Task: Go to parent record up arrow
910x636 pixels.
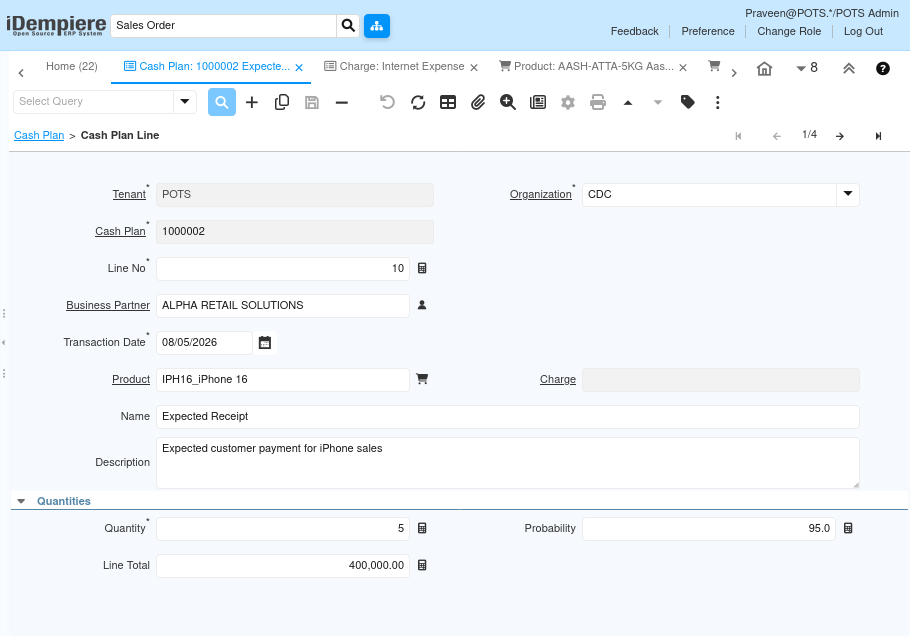Action: point(628,103)
